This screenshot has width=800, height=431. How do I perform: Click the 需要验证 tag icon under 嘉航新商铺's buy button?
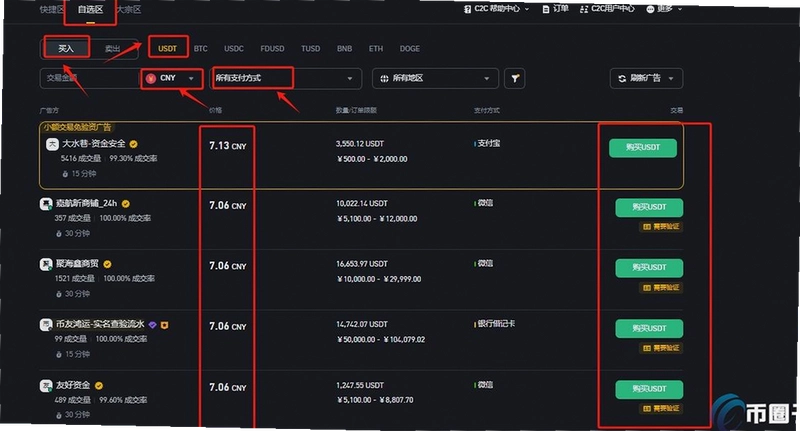647,227
